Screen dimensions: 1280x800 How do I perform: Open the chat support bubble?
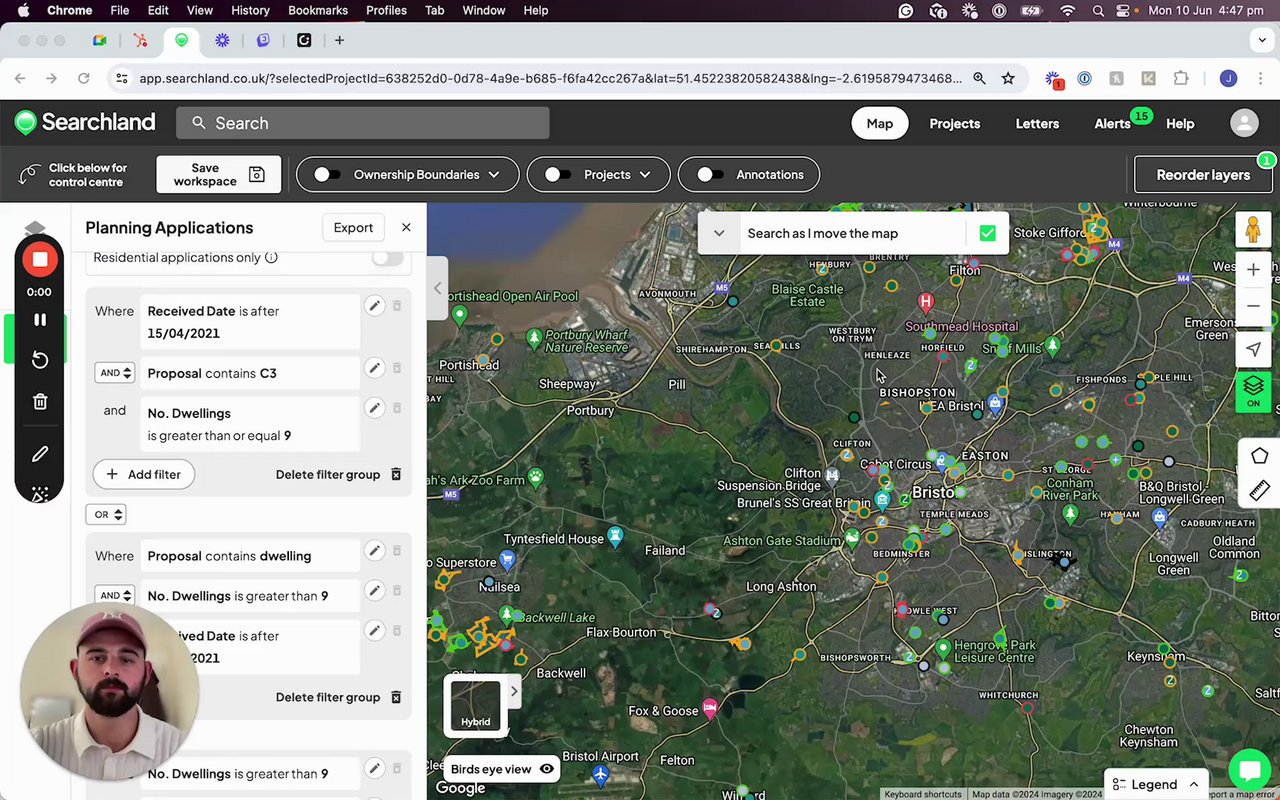(x=1248, y=770)
